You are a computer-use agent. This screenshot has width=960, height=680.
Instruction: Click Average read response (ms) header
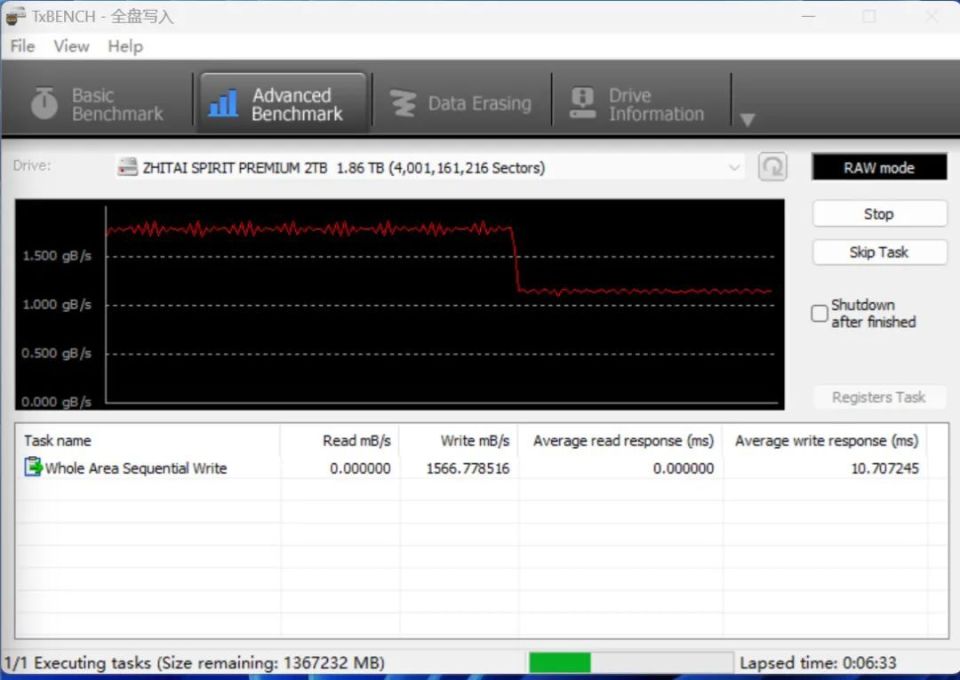pyautogui.click(x=620, y=441)
